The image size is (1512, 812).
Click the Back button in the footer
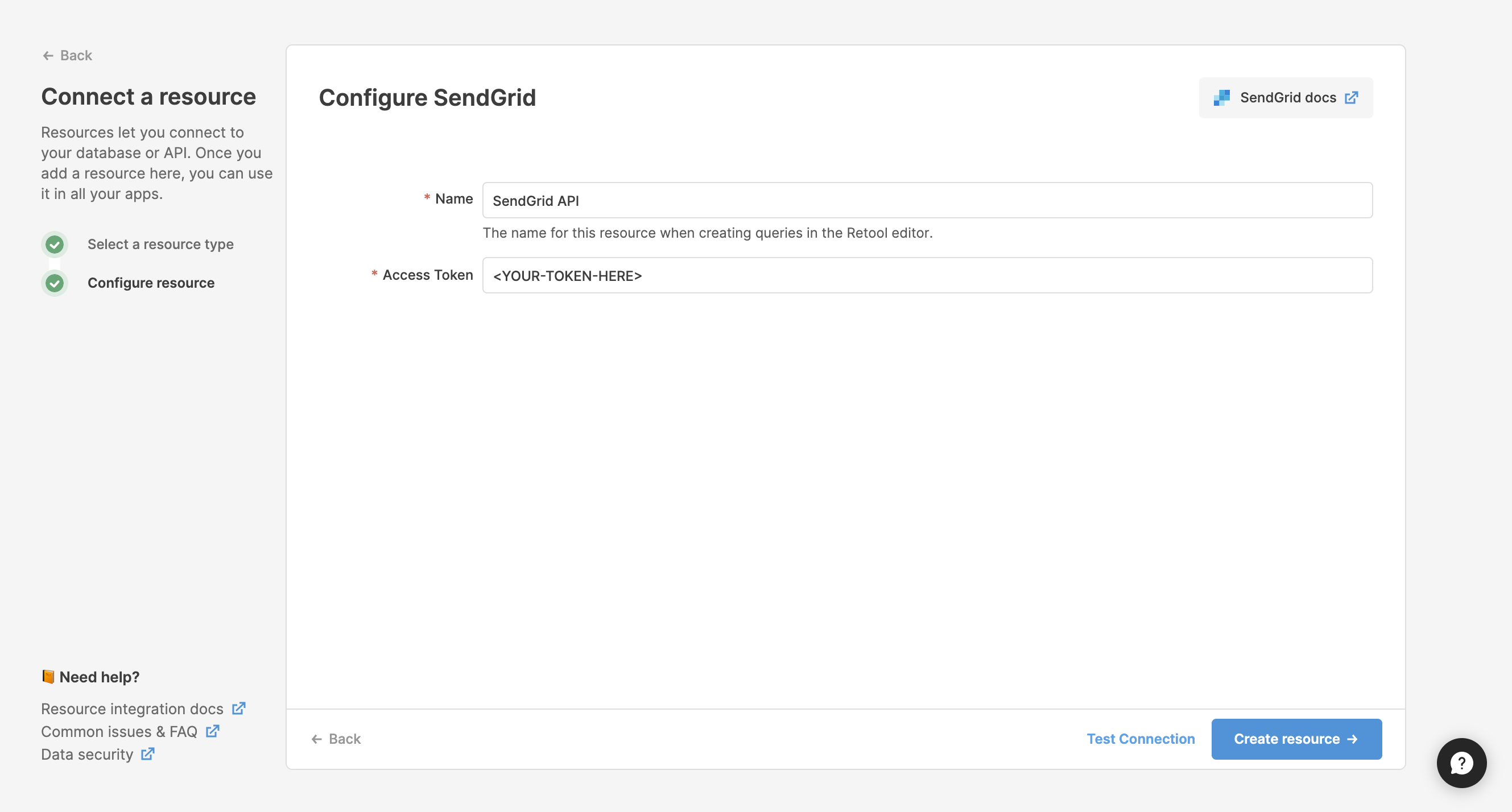pos(336,739)
